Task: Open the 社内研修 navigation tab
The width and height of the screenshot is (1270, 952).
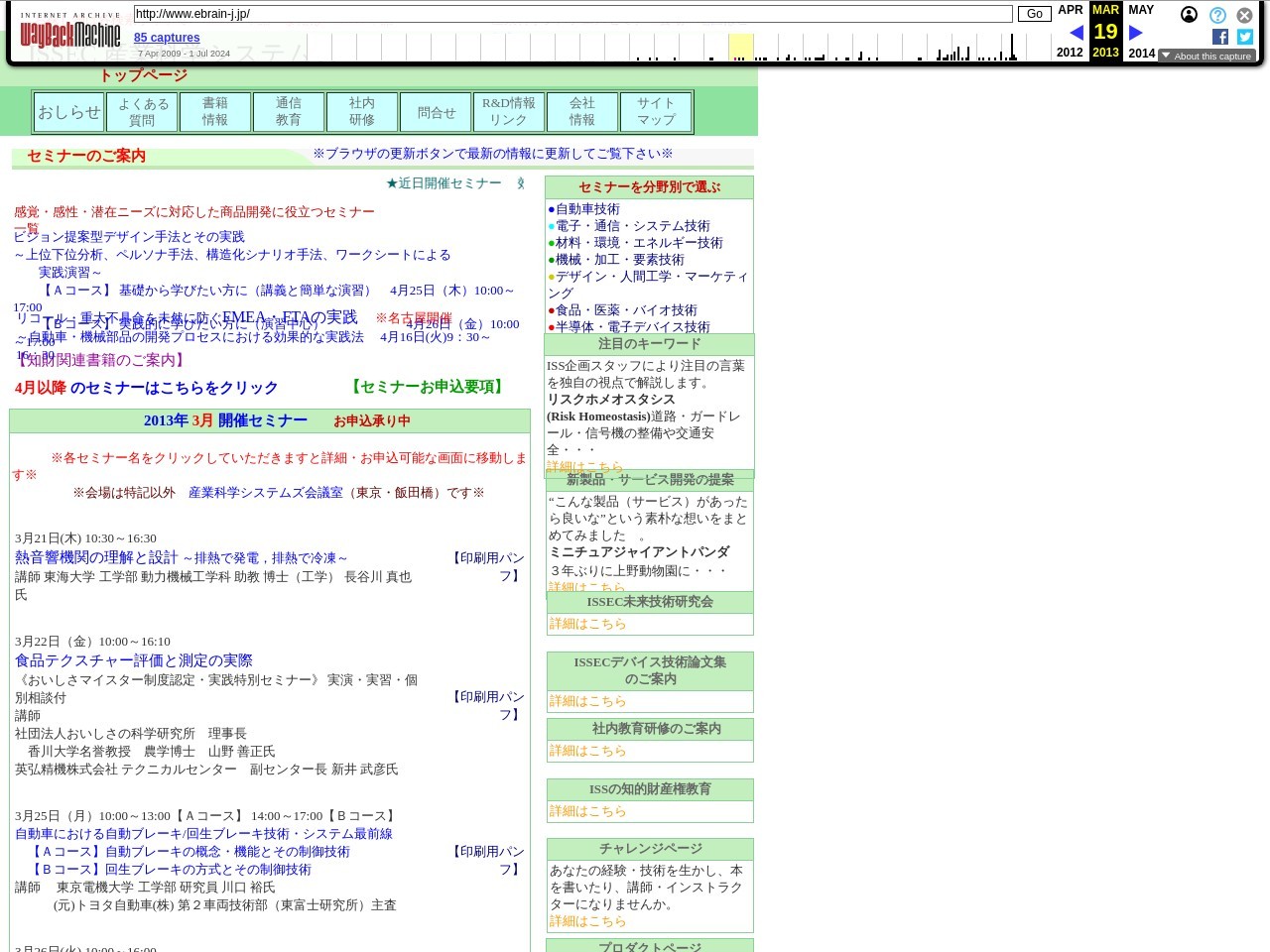Action: point(362,112)
